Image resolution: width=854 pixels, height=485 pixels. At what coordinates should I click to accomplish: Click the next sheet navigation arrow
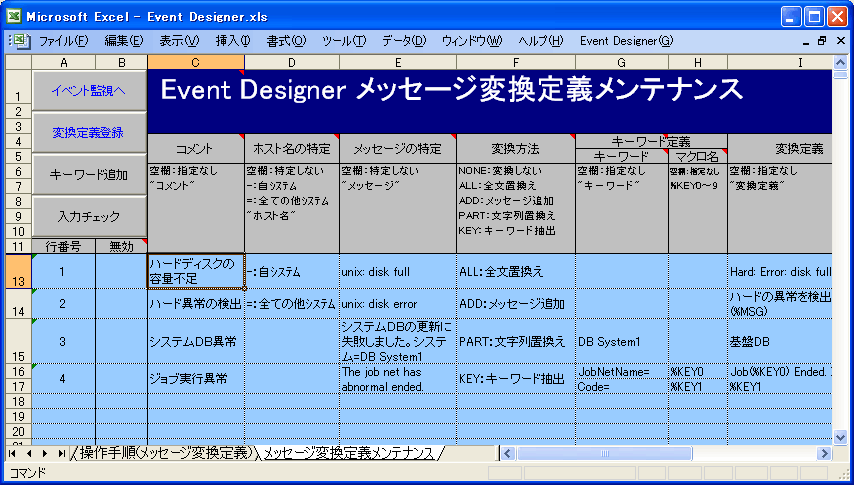[x=45, y=453]
